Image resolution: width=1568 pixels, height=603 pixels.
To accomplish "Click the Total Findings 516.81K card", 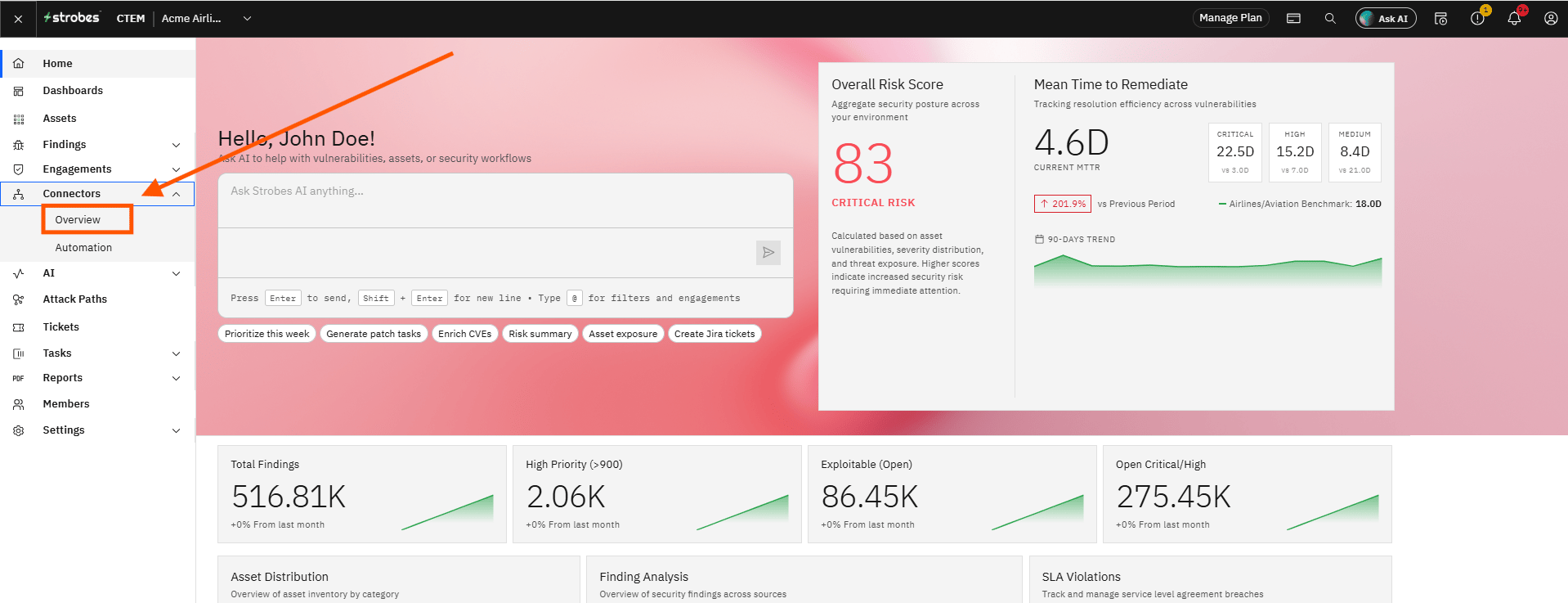I will pos(362,494).
